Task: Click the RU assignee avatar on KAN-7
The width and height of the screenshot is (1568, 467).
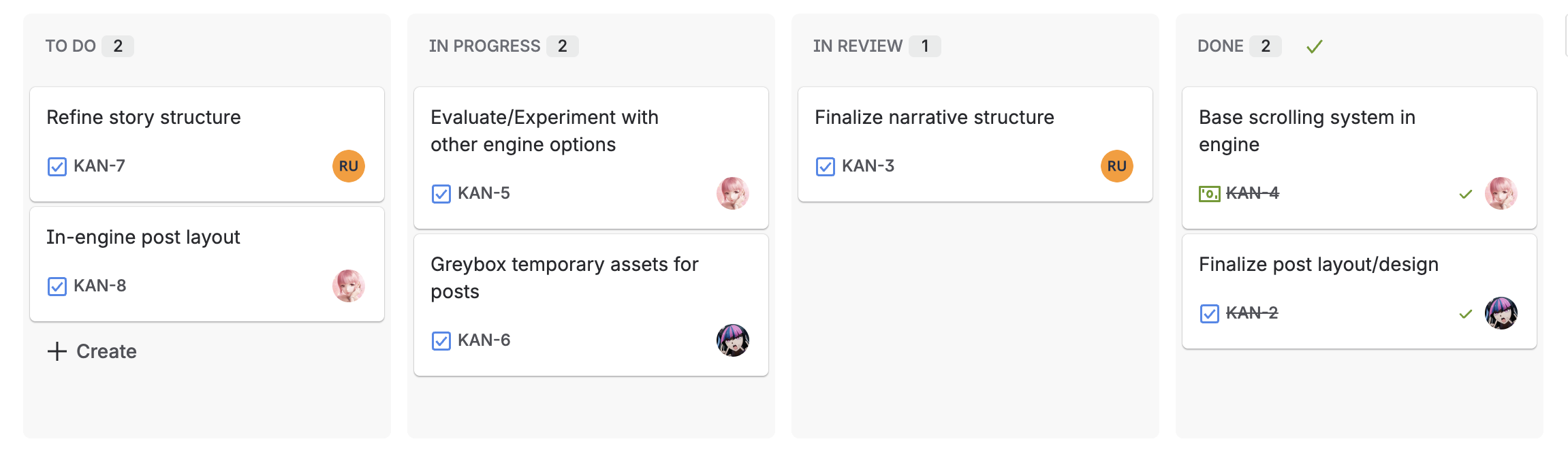Action: (348, 166)
